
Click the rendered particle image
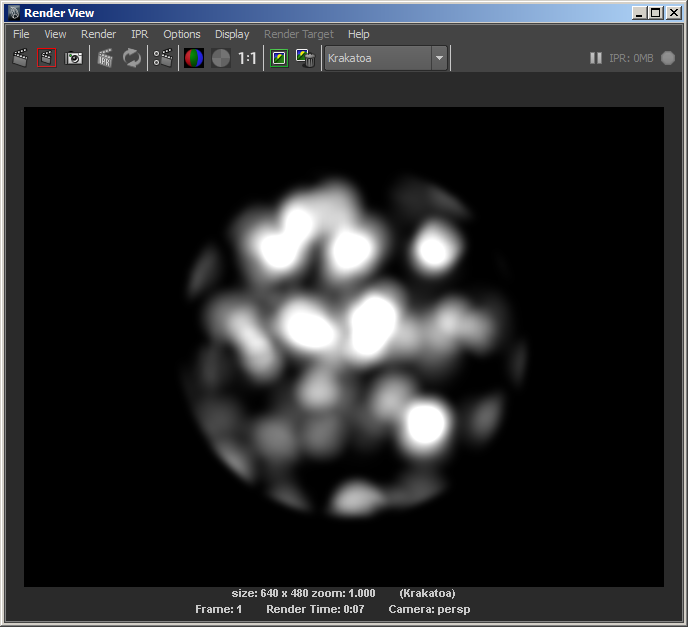click(x=344, y=347)
